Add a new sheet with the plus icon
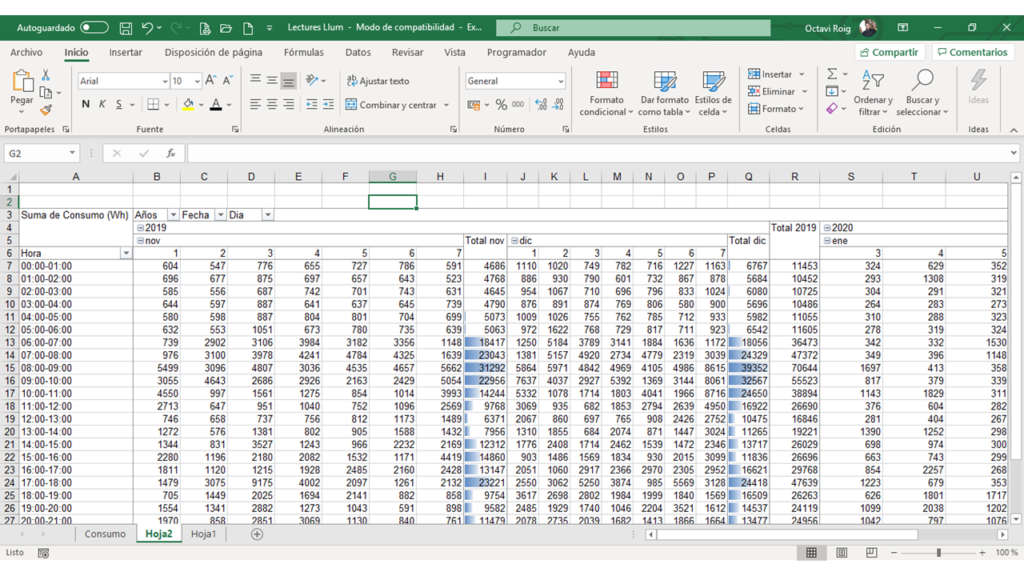The image size is (1024, 576). 257,534
